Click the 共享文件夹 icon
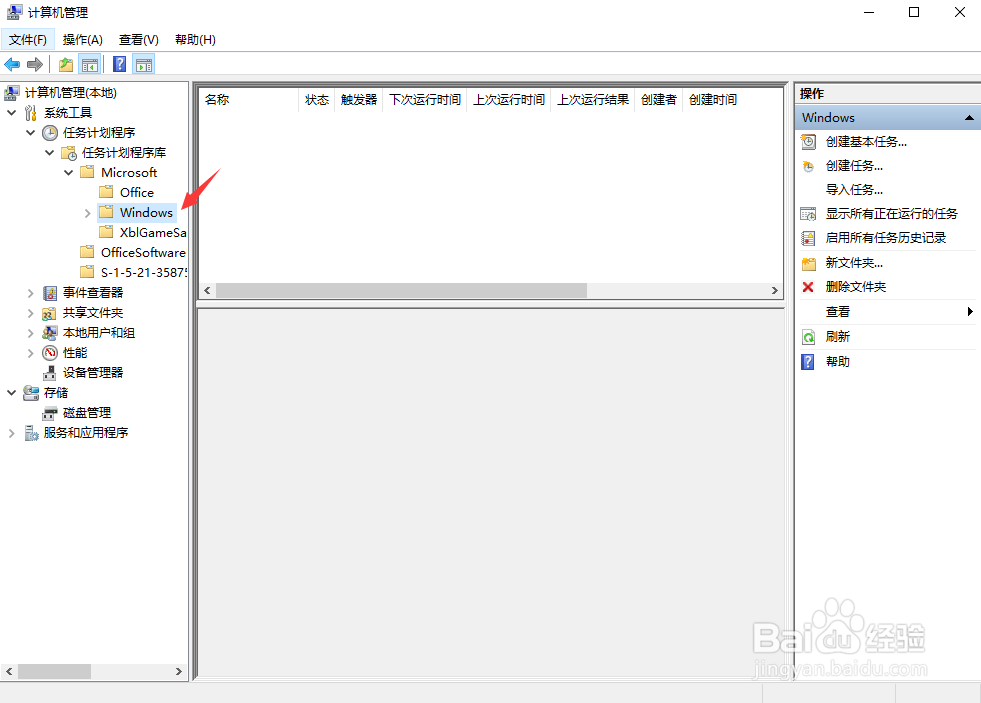The height and width of the screenshot is (703, 981). 49,313
